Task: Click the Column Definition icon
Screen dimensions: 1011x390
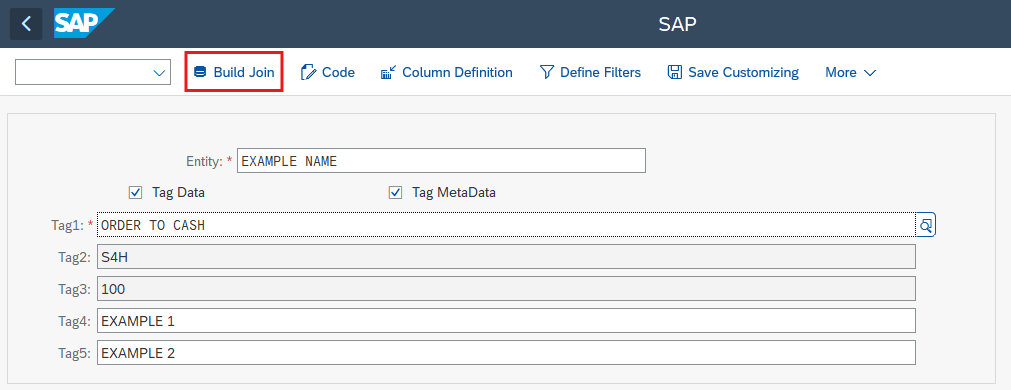Action: [x=388, y=72]
